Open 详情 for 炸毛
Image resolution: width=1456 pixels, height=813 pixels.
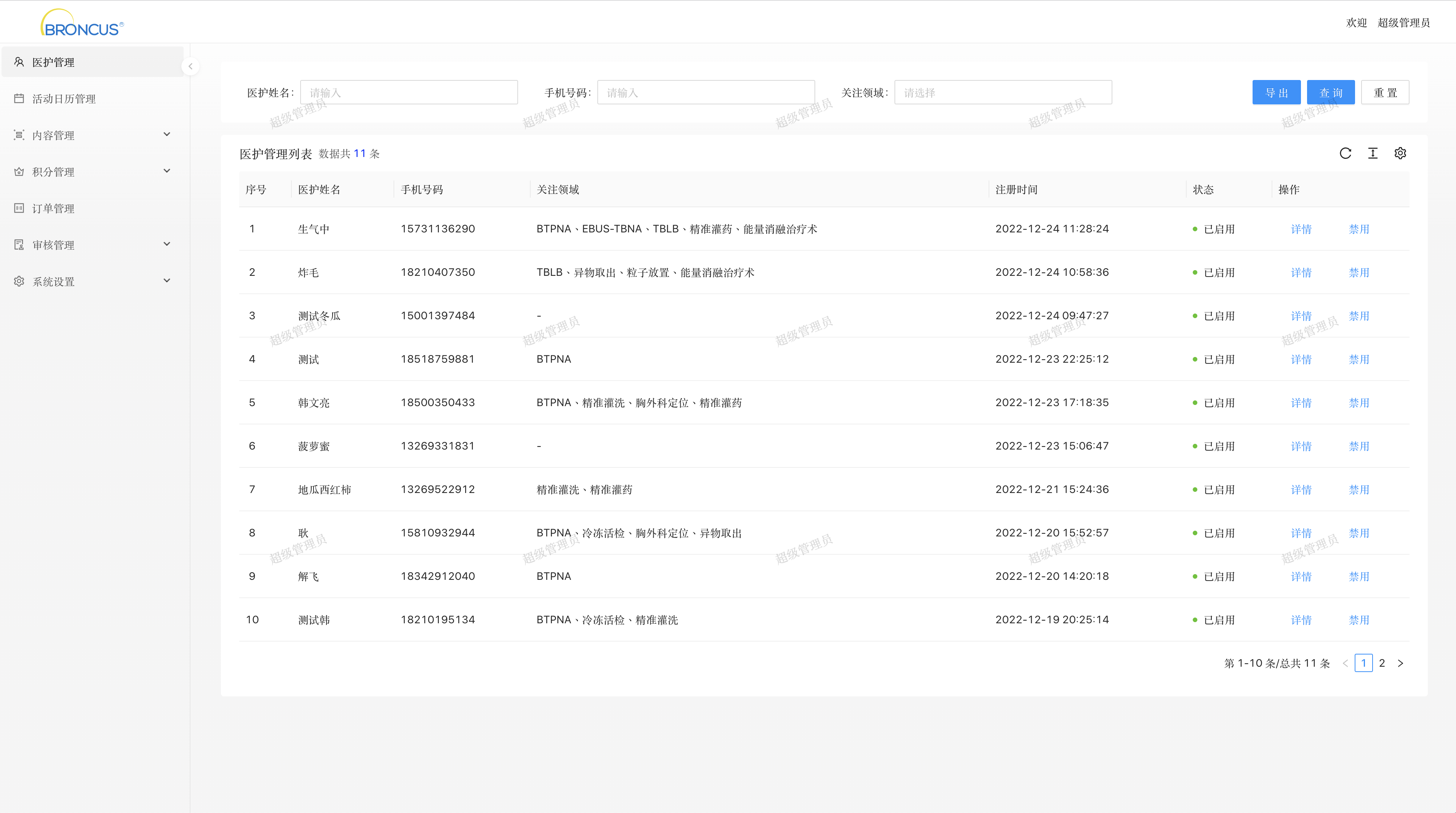(1301, 272)
